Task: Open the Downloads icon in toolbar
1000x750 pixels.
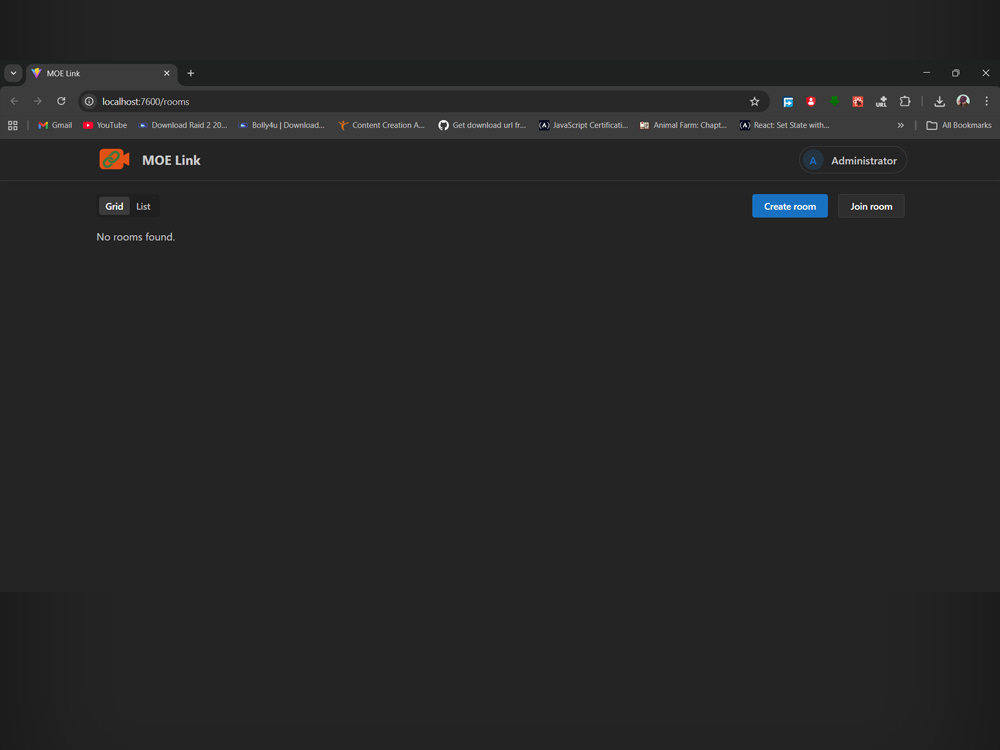Action: pyautogui.click(x=939, y=101)
